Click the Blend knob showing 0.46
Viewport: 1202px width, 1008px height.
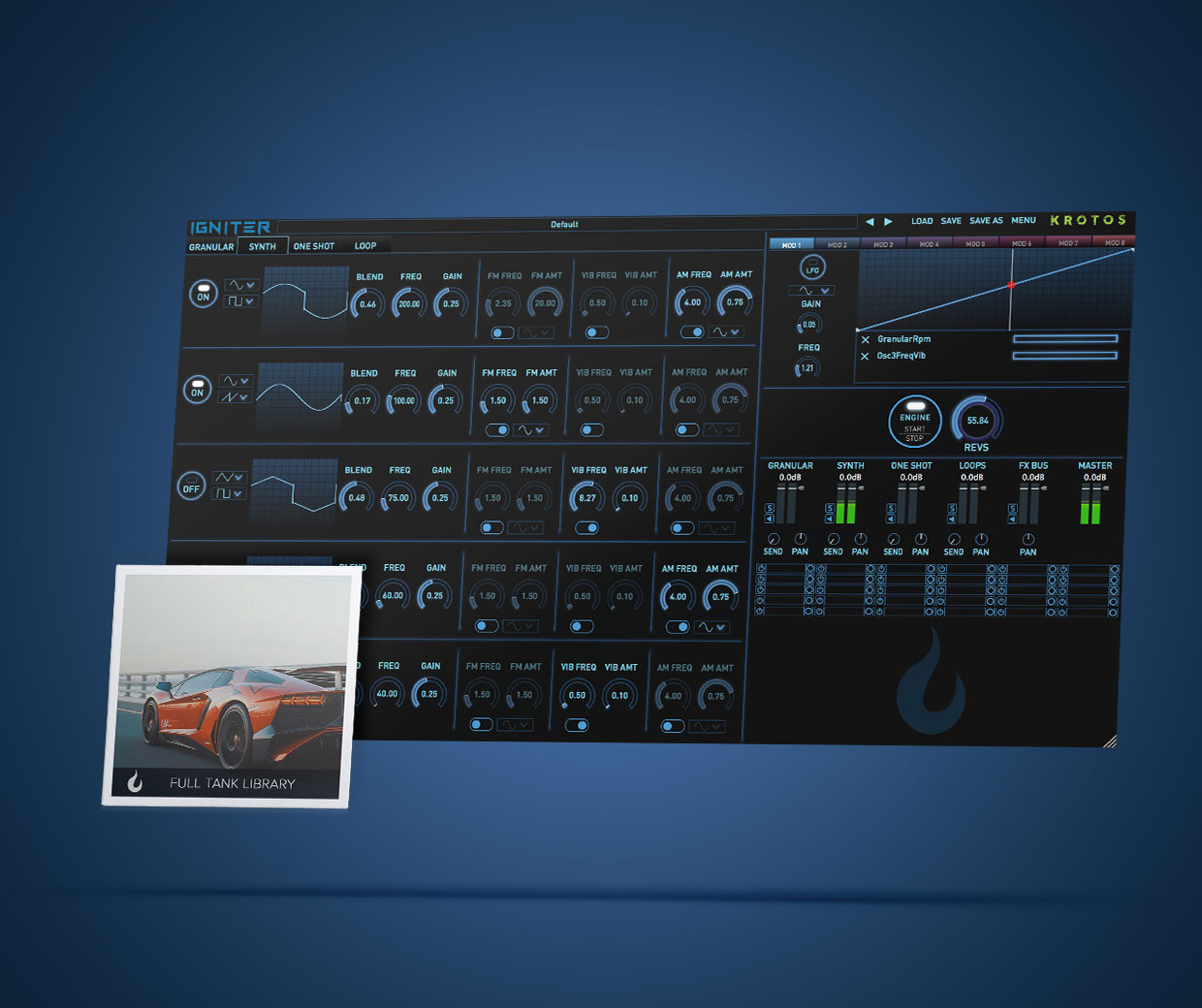(368, 303)
